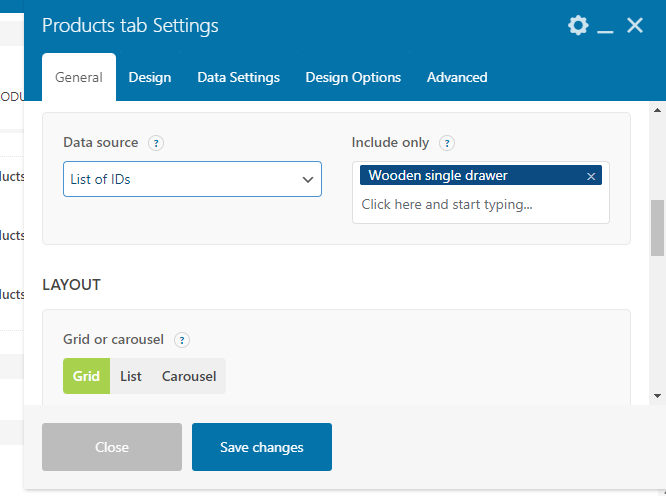
Task: Open the Advanced tab
Action: tap(457, 77)
